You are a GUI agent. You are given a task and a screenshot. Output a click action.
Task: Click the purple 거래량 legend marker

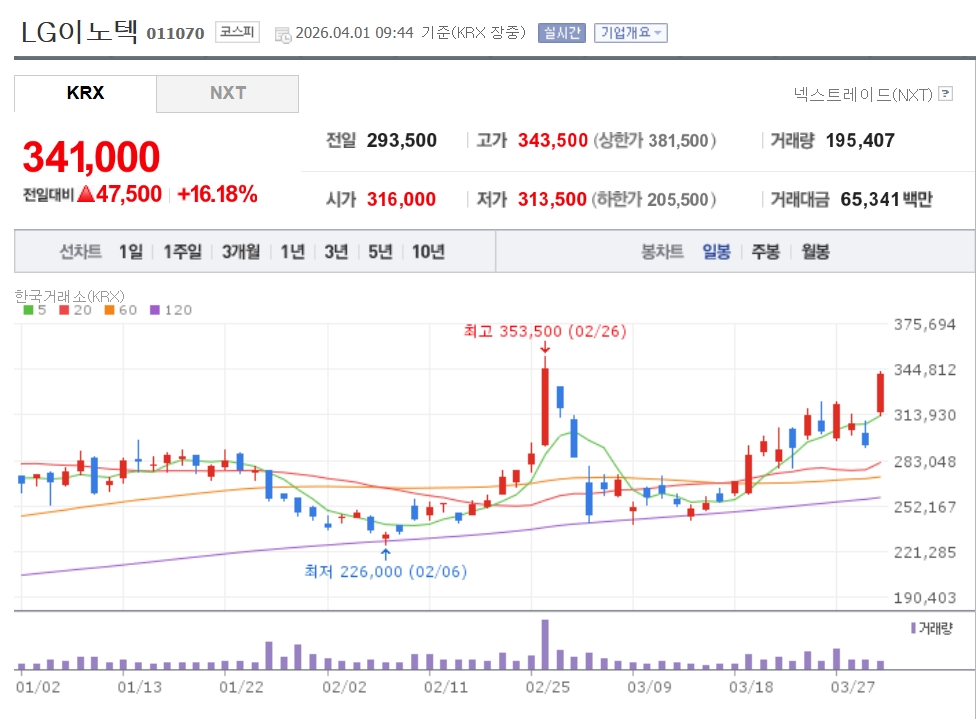tap(912, 627)
